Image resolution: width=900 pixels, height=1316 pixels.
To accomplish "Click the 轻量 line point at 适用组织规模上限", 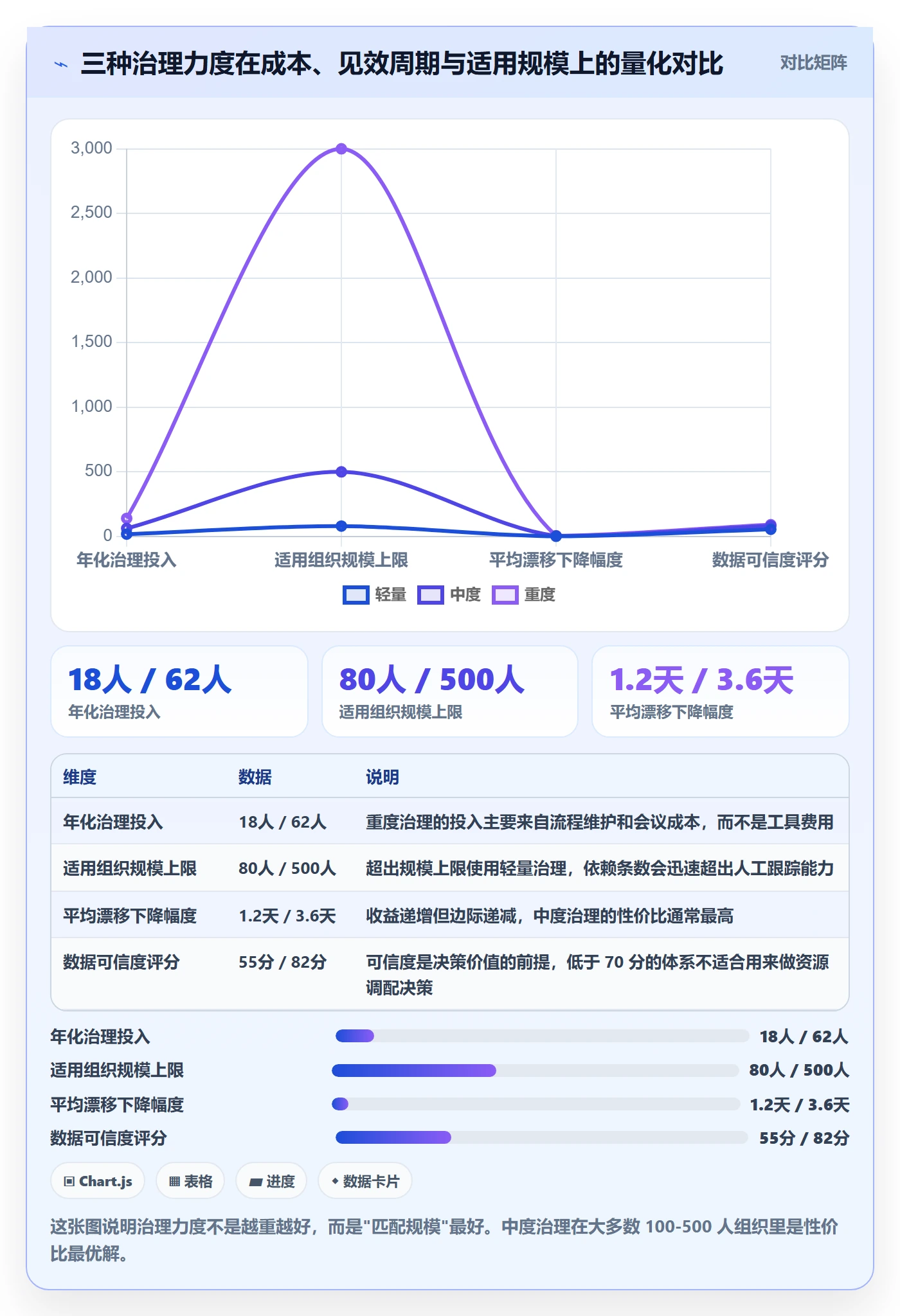I will [x=341, y=526].
